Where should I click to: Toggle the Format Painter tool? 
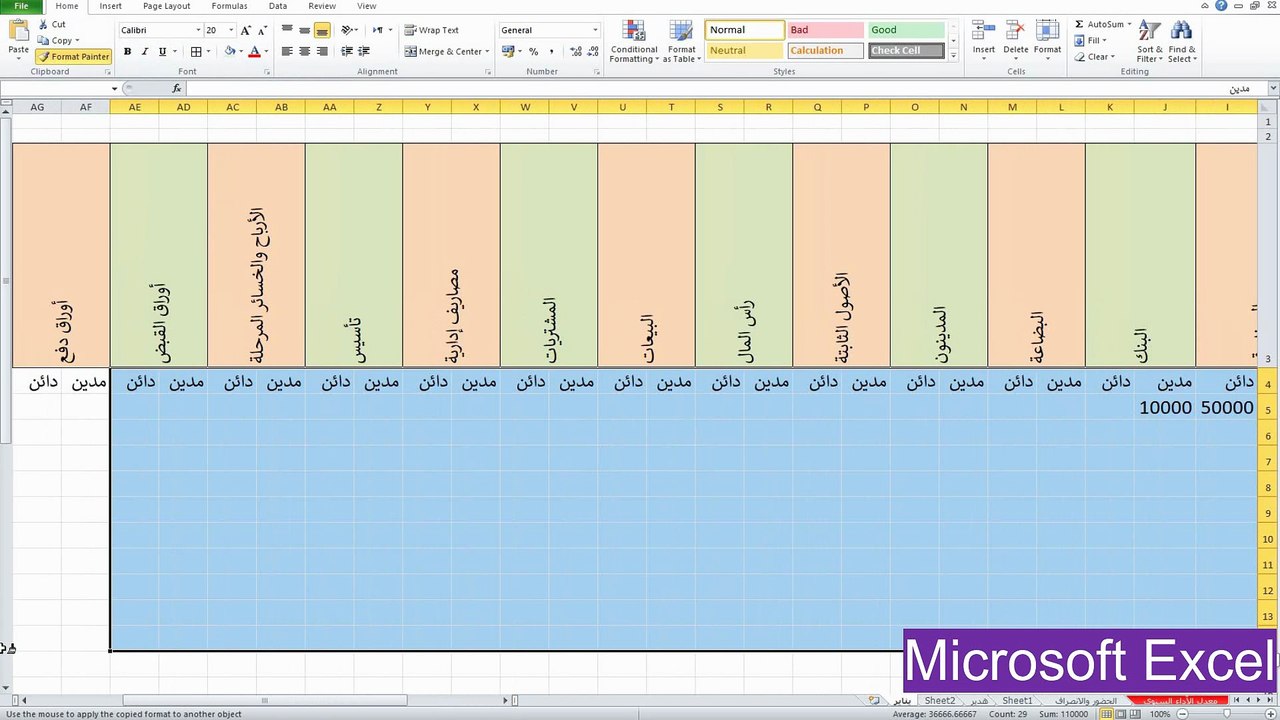(x=74, y=57)
